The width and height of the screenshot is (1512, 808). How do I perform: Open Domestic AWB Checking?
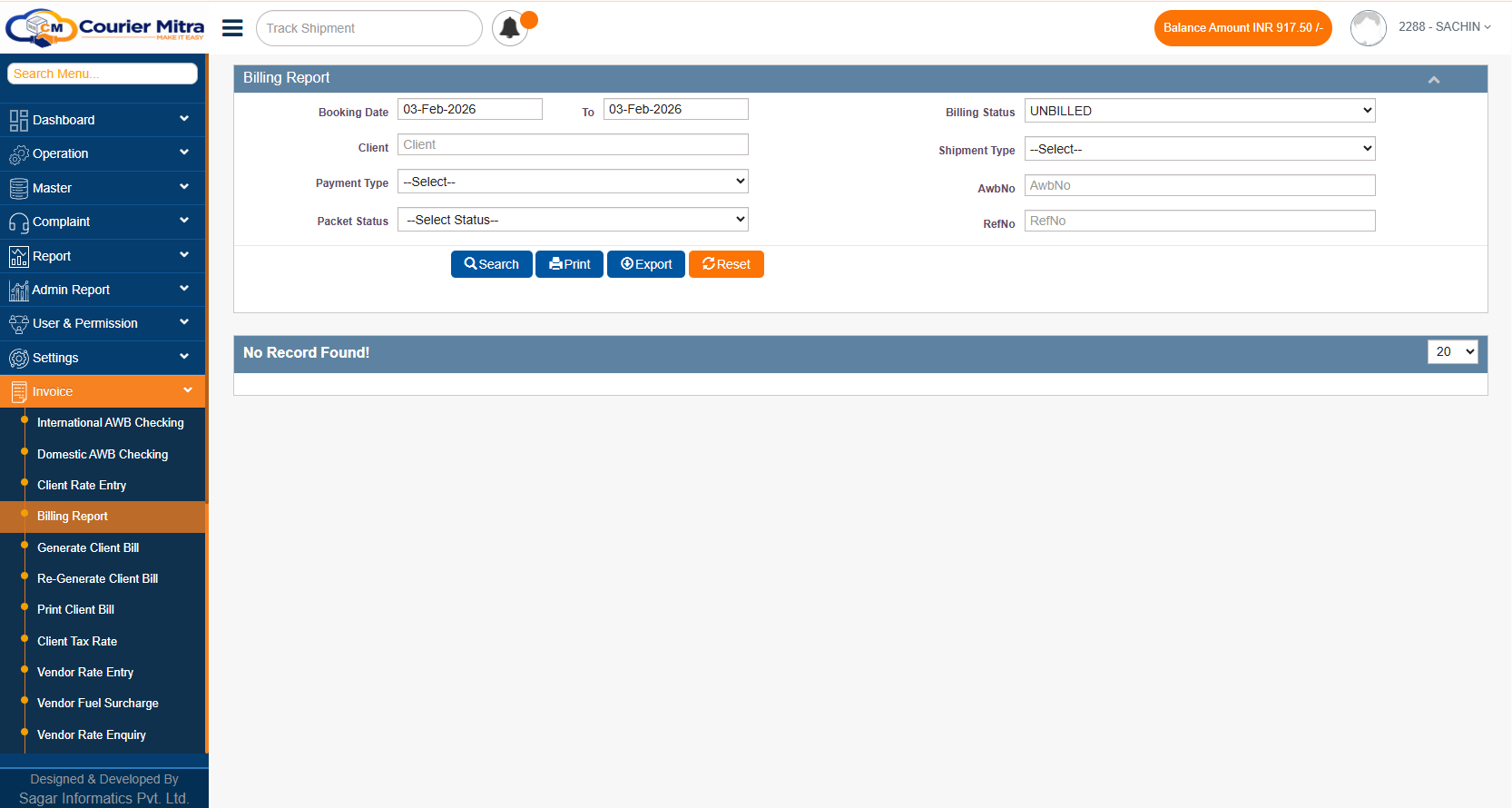[x=103, y=454]
